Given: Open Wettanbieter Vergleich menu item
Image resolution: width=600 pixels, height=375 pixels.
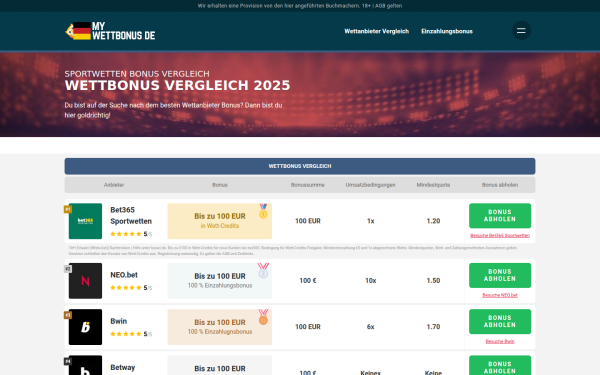Looking at the screenshot, I should point(377,31).
